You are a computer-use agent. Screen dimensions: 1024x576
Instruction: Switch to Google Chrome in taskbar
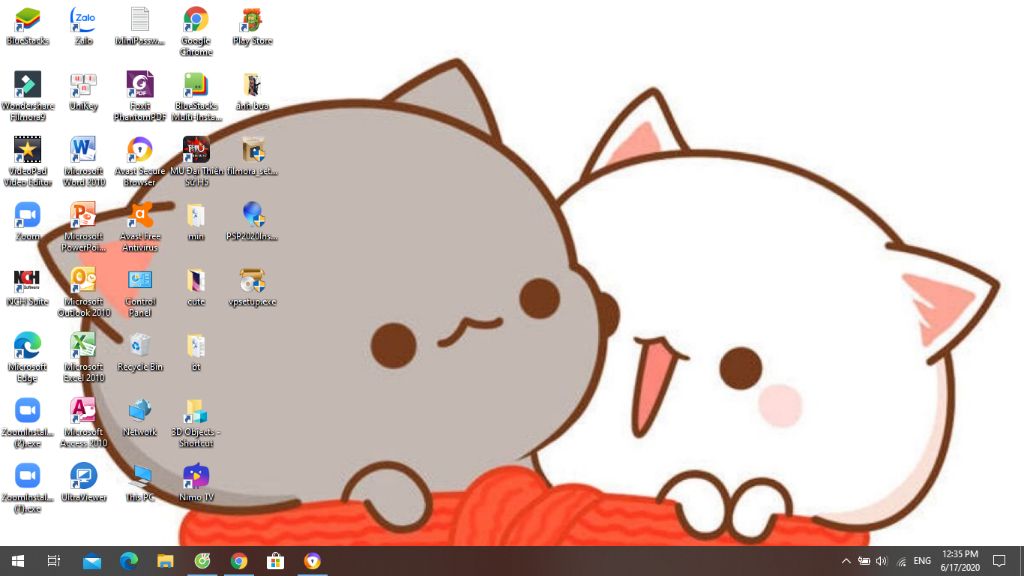[239, 561]
